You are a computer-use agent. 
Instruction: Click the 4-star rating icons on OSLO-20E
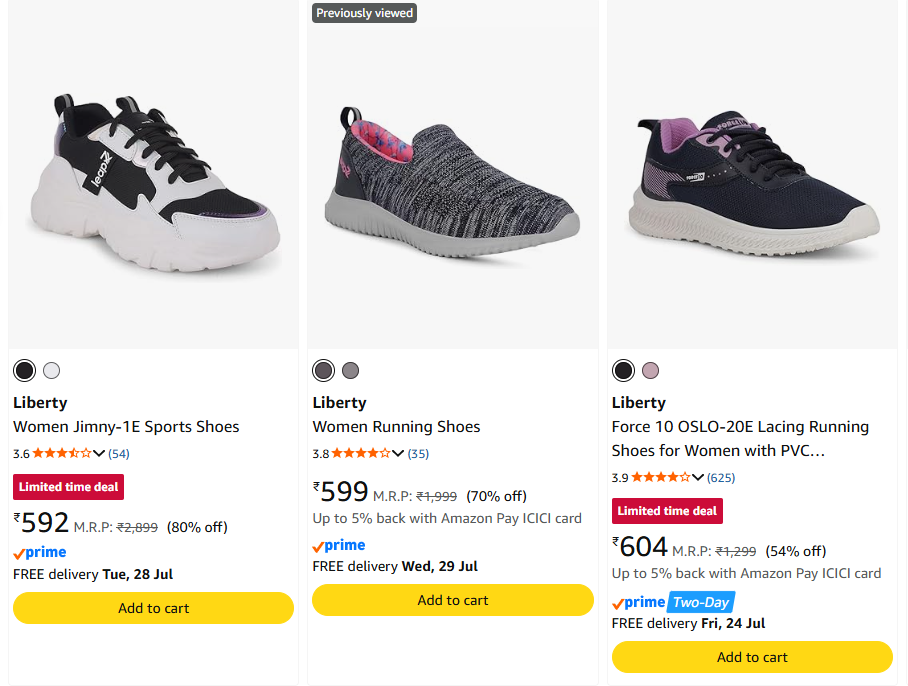pyautogui.click(x=660, y=478)
